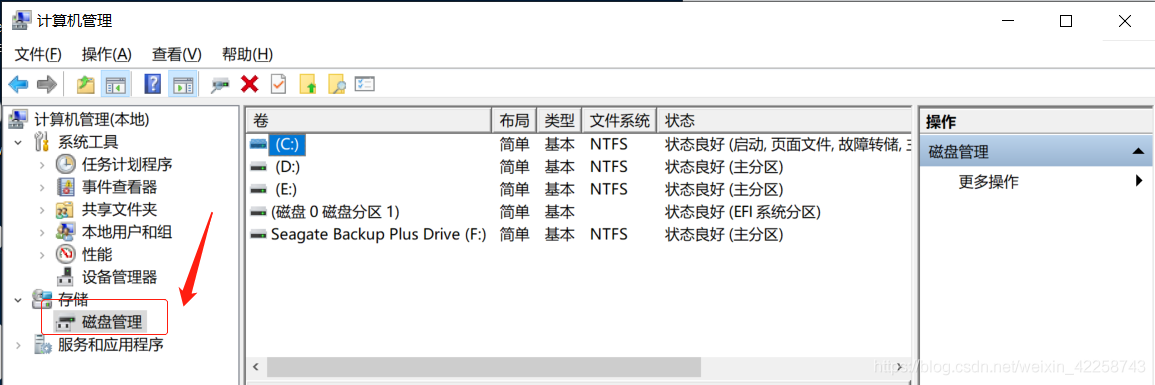Image resolution: width=1155 pixels, height=385 pixels.
Task: Sort by the 类型 column header
Action: [559, 120]
